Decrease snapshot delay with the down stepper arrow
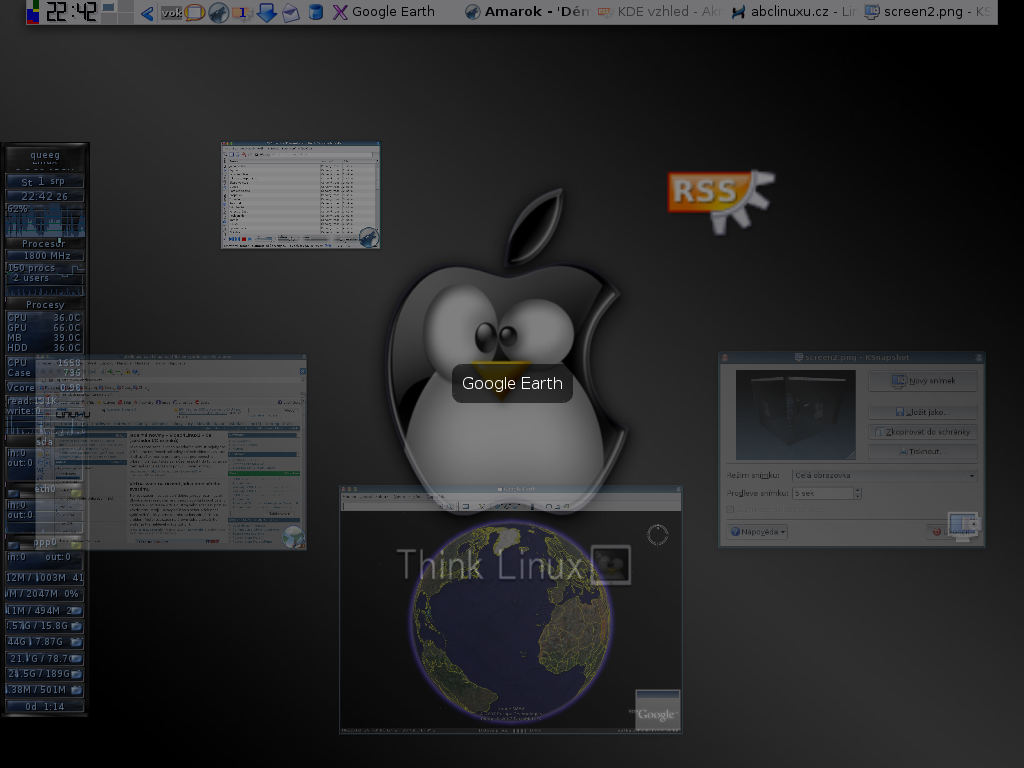Viewport: 1024px width, 768px height. (x=858, y=497)
